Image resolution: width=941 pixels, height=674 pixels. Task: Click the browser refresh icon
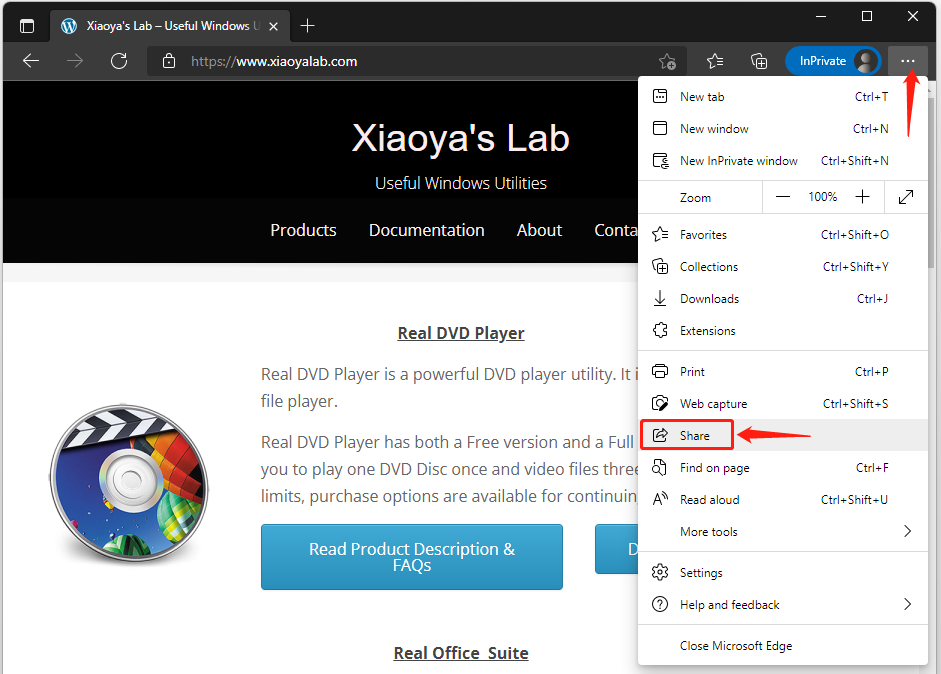(119, 61)
